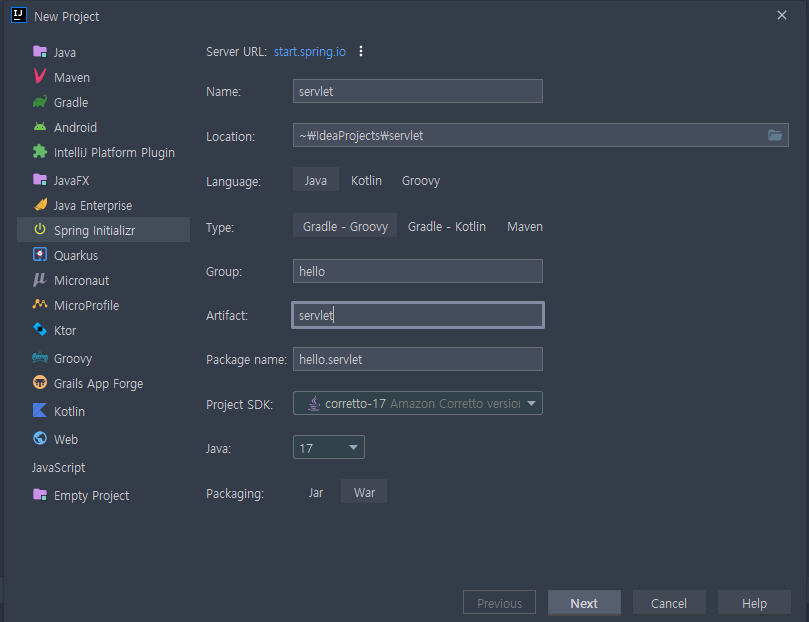Choose Gradle - Kotlin build type

click(x=446, y=226)
